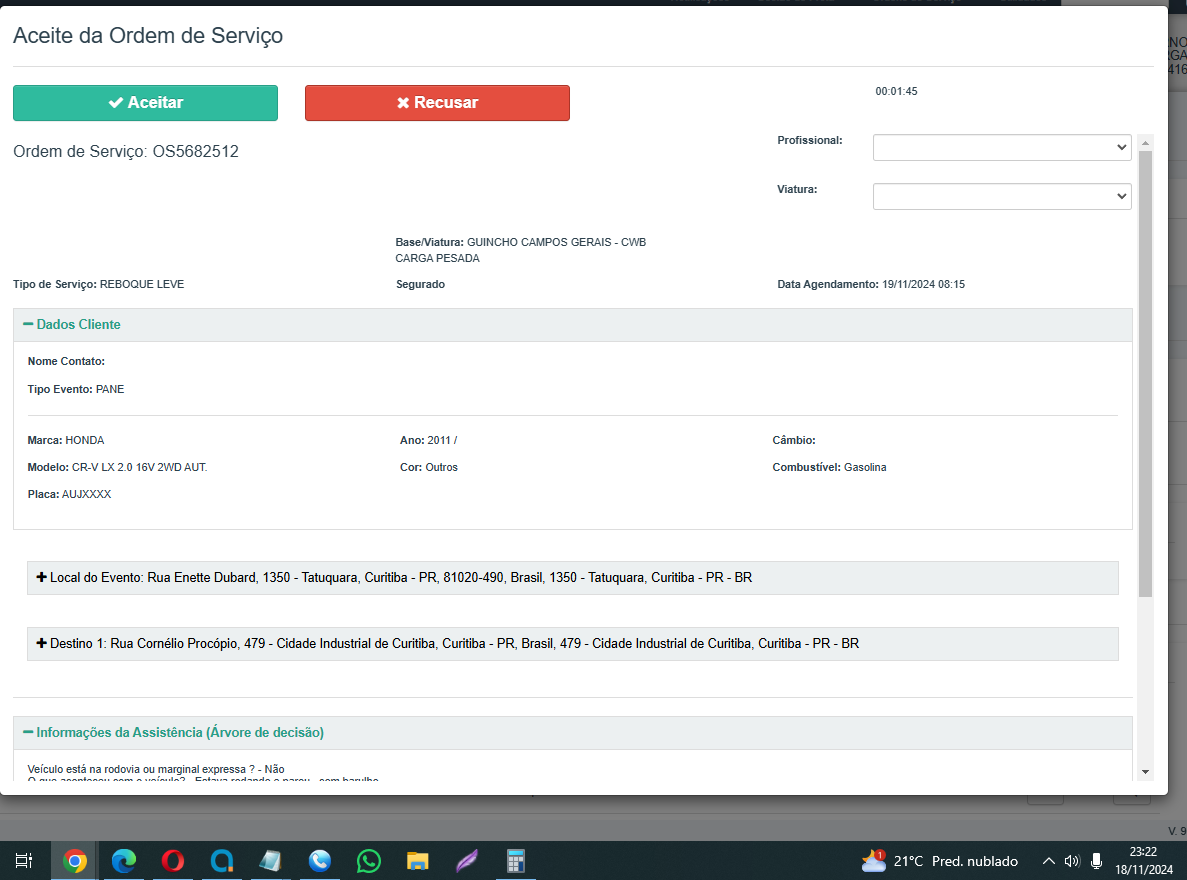Expand the Local do Evento panel
1187x880 pixels.
[x=42, y=578]
